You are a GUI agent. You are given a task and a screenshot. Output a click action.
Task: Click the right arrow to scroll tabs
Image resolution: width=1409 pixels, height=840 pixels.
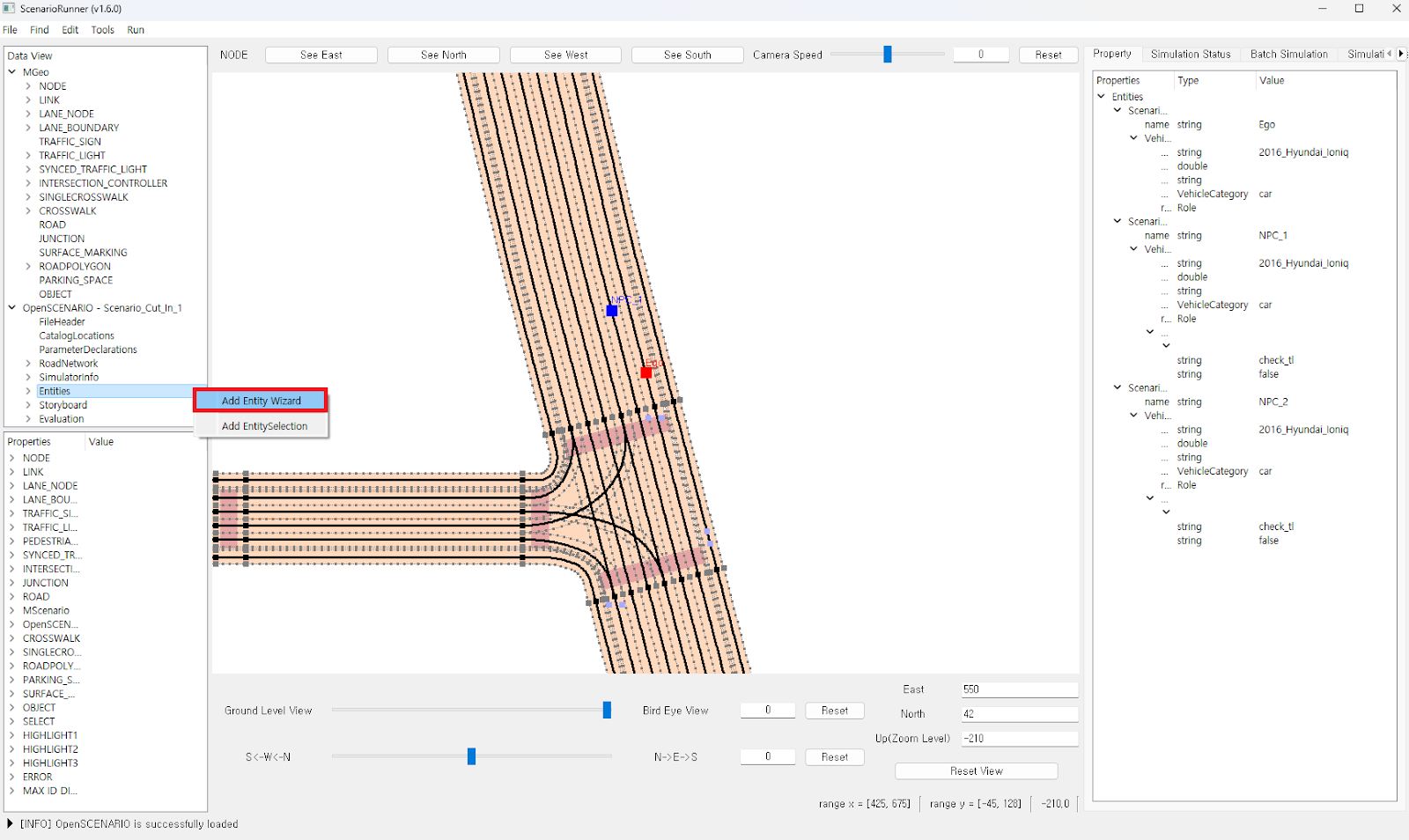coord(1401,54)
